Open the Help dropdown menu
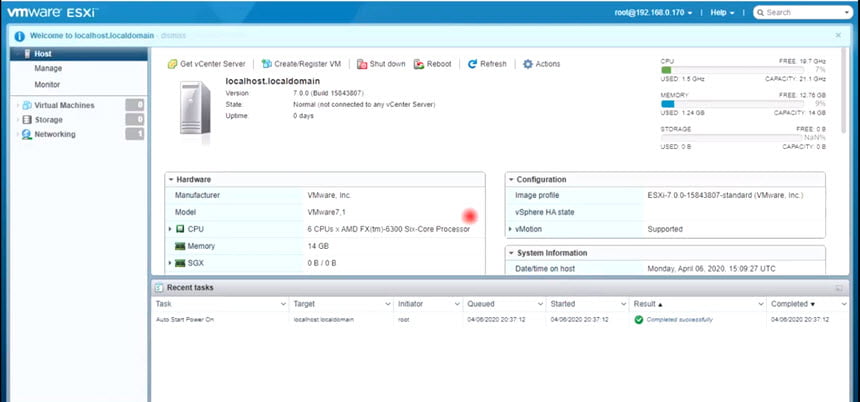 (x=722, y=12)
